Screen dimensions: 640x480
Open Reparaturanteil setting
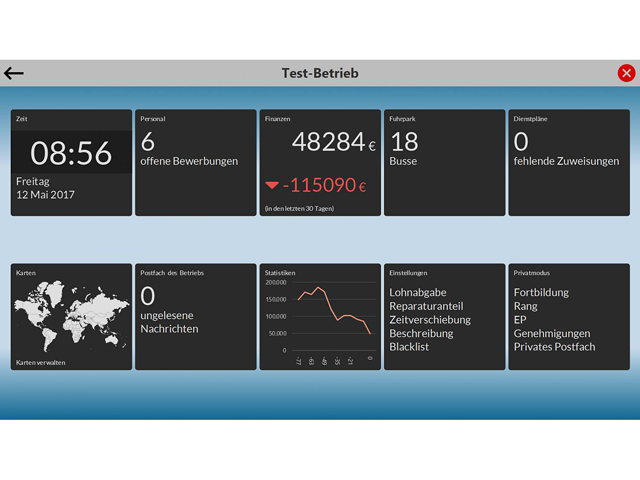[x=426, y=306]
